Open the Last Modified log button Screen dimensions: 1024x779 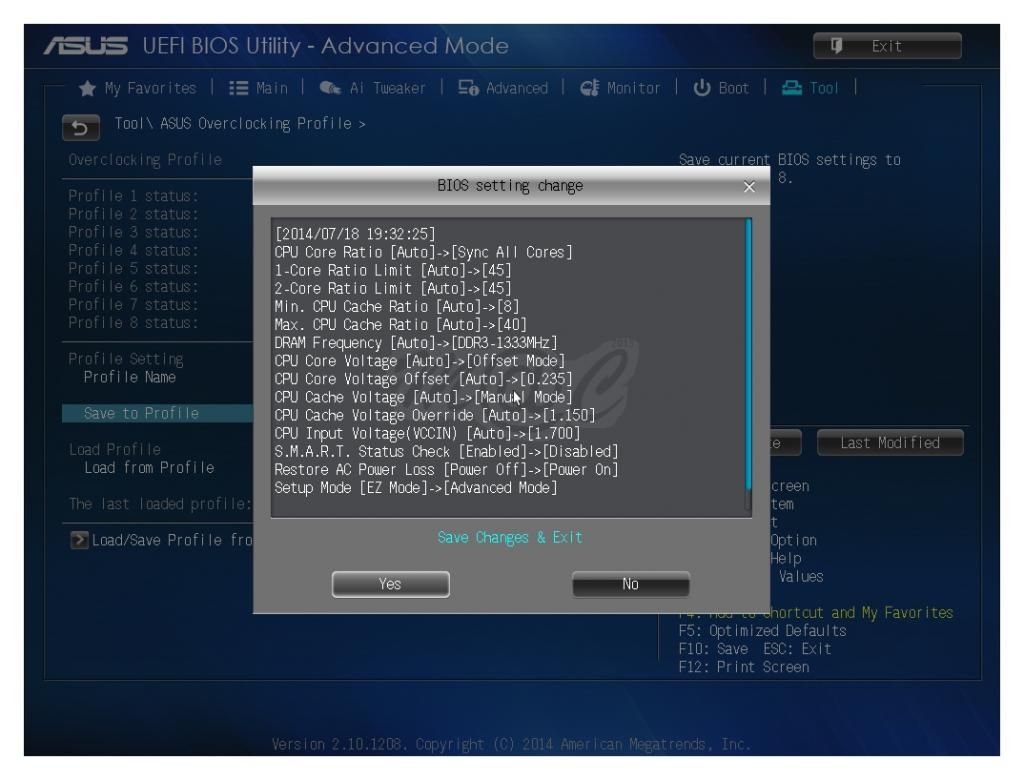889,443
